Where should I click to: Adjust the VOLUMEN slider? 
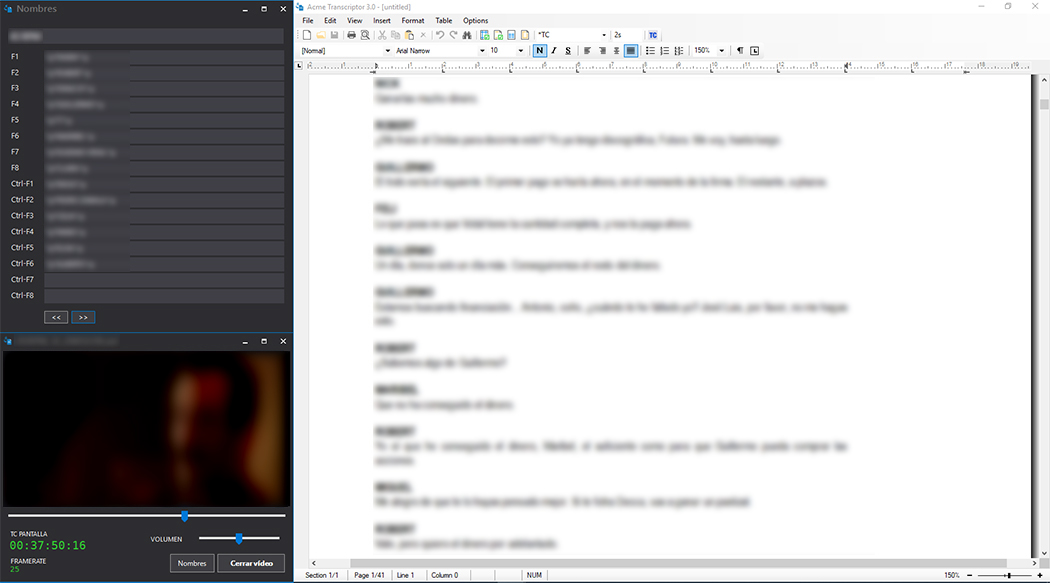pyautogui.click(x=240, y=536)
